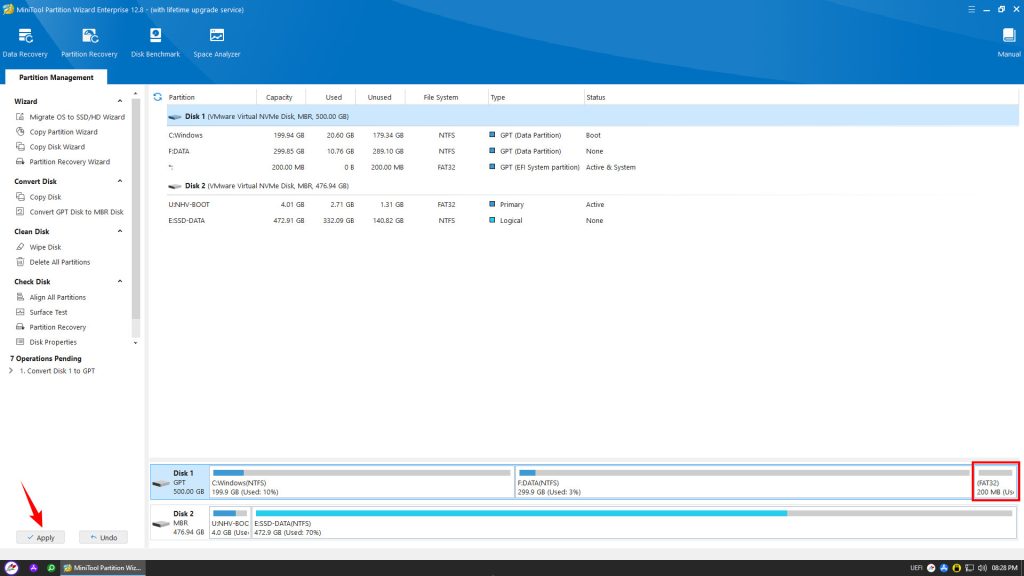Open the Manual
1024x576 pixels.
1008,43
